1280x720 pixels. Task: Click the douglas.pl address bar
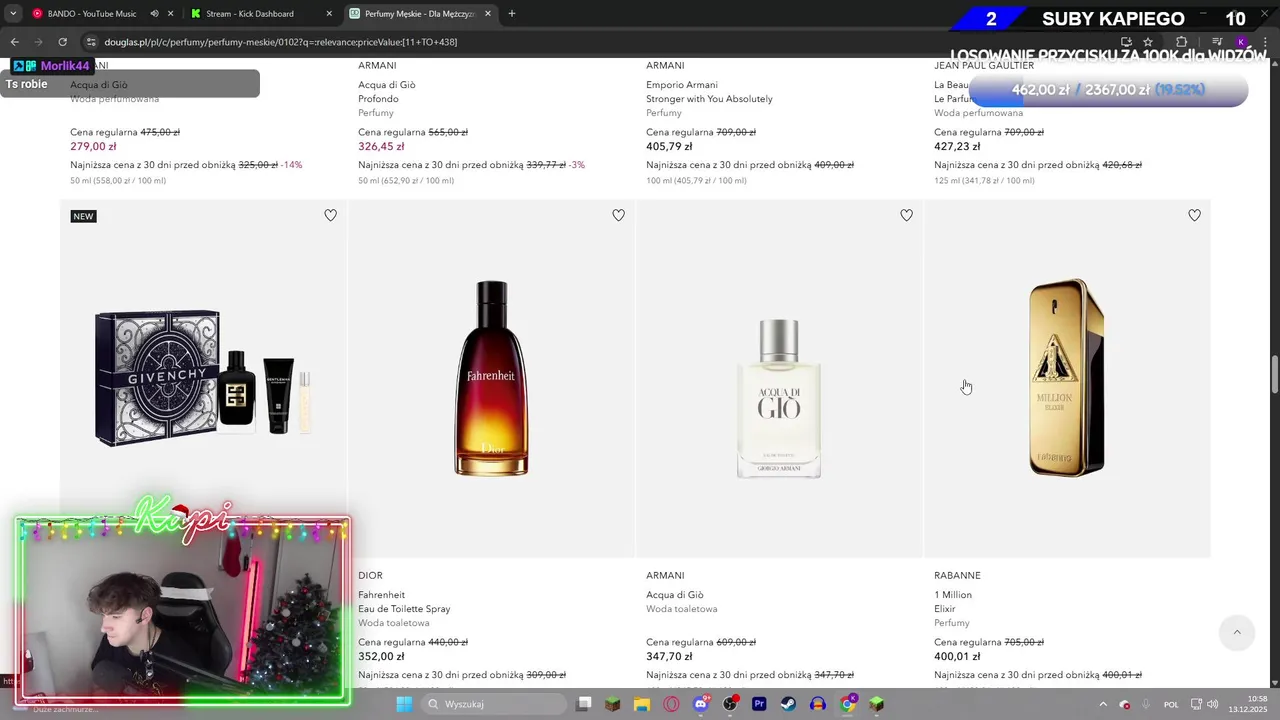(600, 42)
